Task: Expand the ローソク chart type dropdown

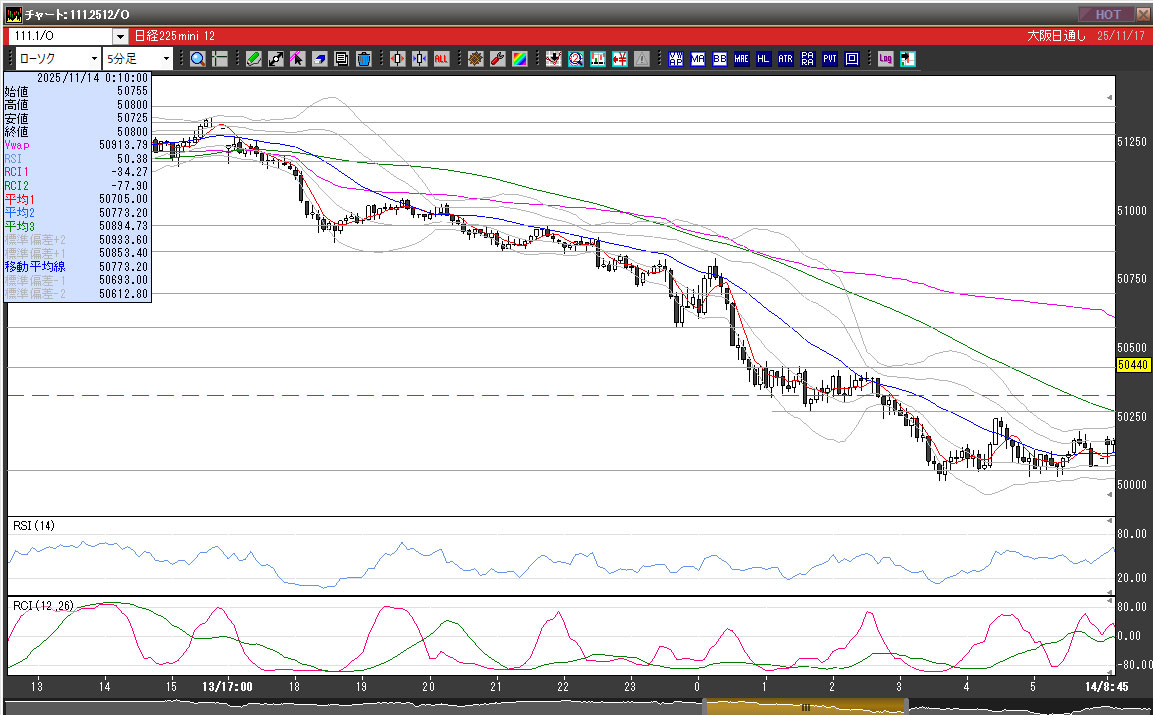Action: [94, 59]
